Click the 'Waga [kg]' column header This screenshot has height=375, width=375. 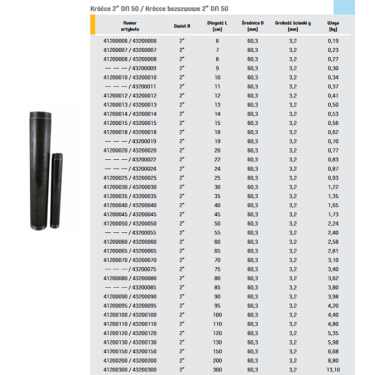[x=333, y=26]
